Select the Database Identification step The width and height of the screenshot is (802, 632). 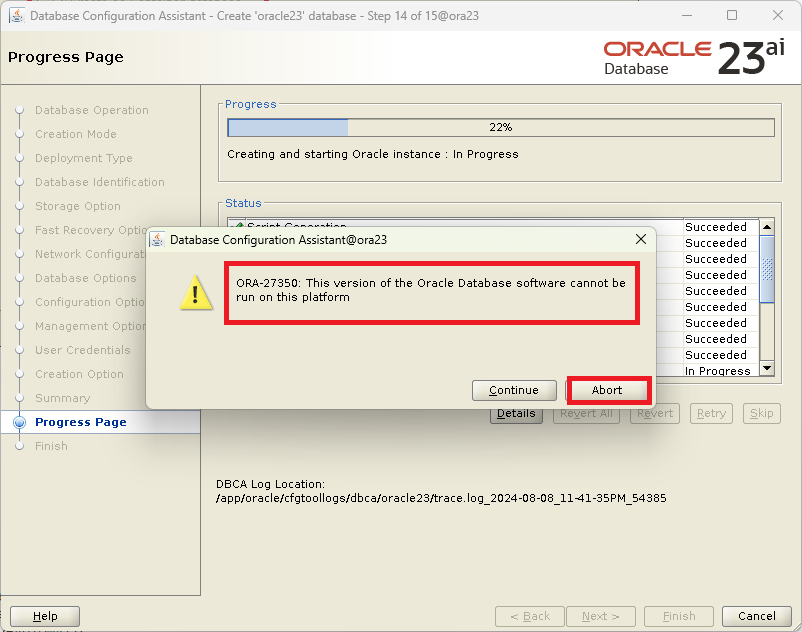[100, 182]
